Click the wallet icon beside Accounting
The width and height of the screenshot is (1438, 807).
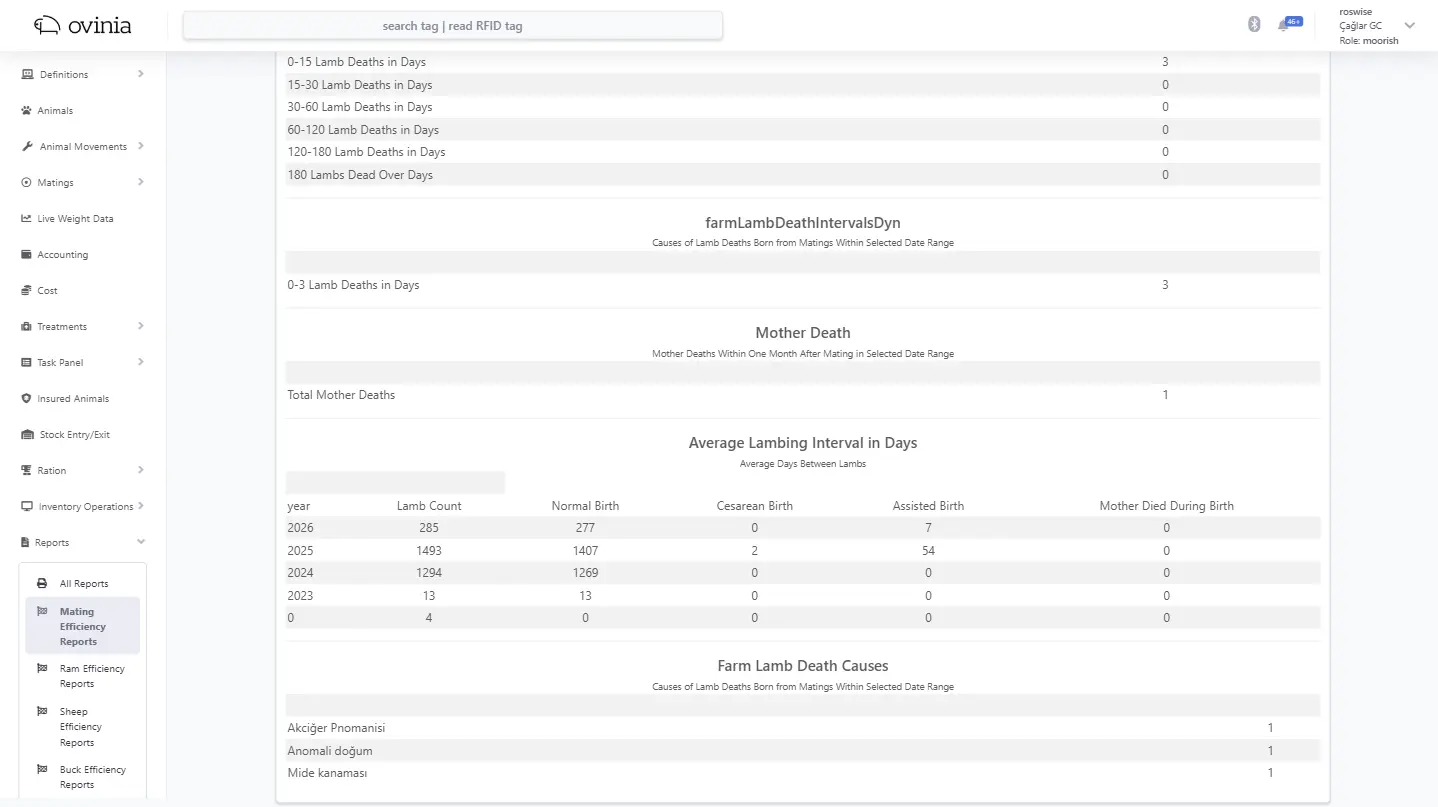[x=27, y=255]
